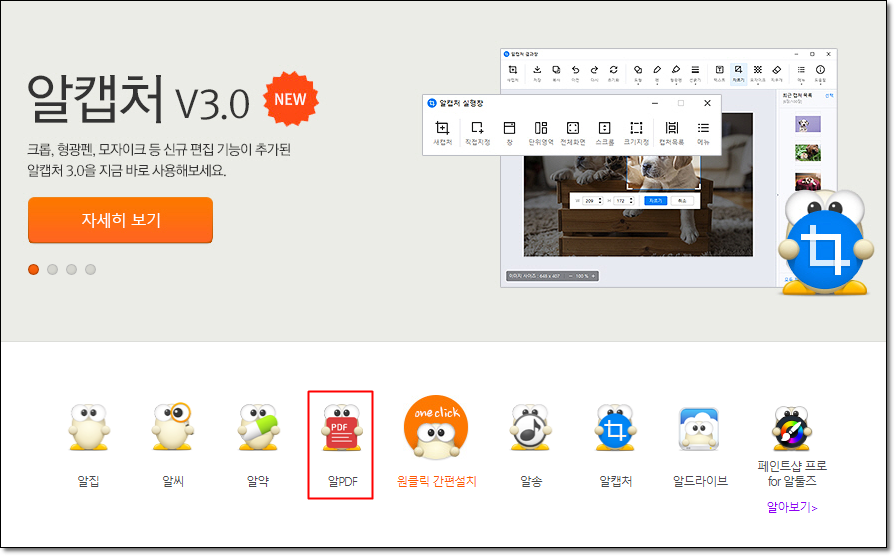
Task: Click the 자세히 보기 orange button
Action: pos(120,220)
